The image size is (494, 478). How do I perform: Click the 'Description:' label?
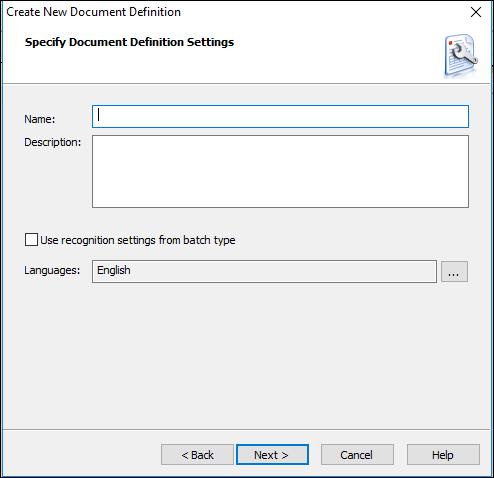53,142
